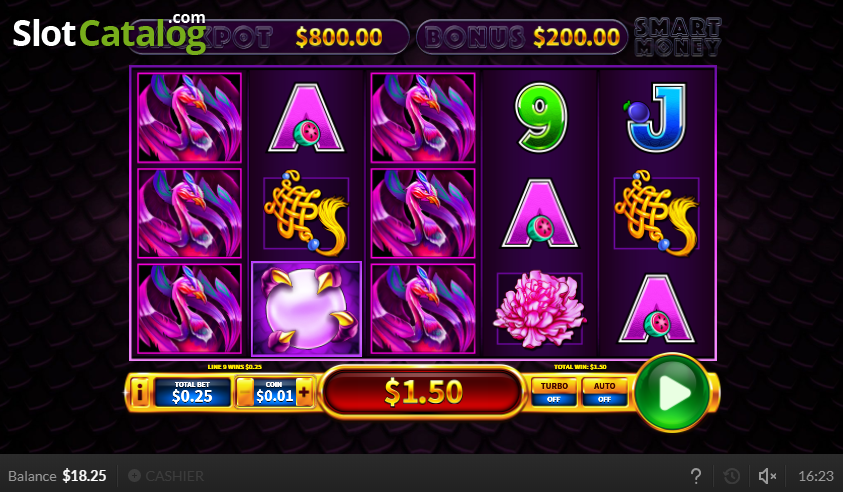
Task: Open the Cashier
Action: tap(166, 476)
